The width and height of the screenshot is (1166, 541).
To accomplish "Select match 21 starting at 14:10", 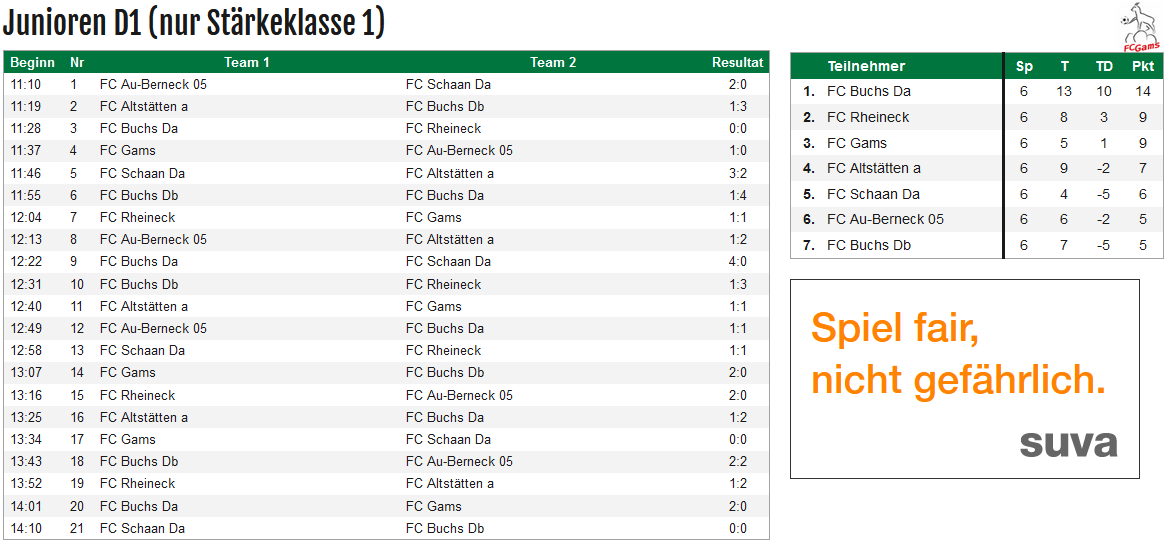I will click(387, 528).
